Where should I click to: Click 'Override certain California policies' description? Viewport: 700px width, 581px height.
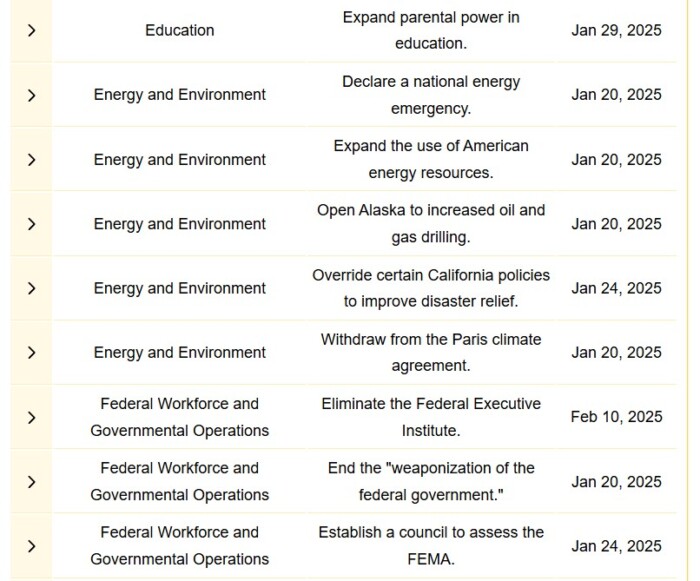point(431,288)
